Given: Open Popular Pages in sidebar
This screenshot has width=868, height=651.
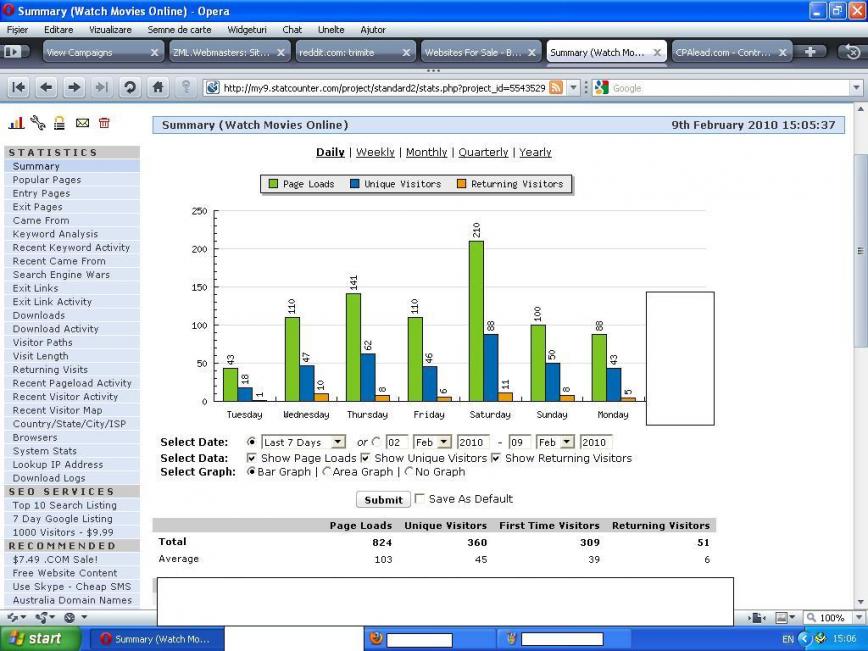Looking at the screenshot, I should coord(47,179).
